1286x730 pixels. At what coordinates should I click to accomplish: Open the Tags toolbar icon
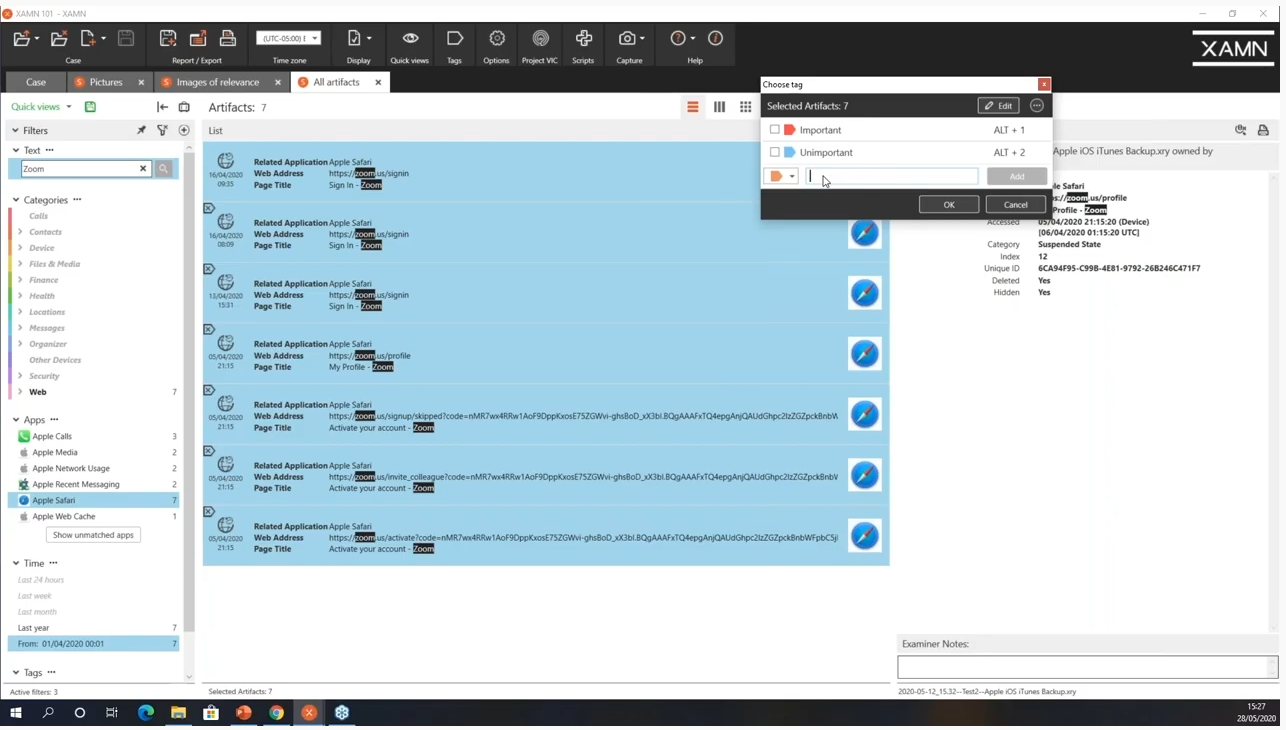454,39
